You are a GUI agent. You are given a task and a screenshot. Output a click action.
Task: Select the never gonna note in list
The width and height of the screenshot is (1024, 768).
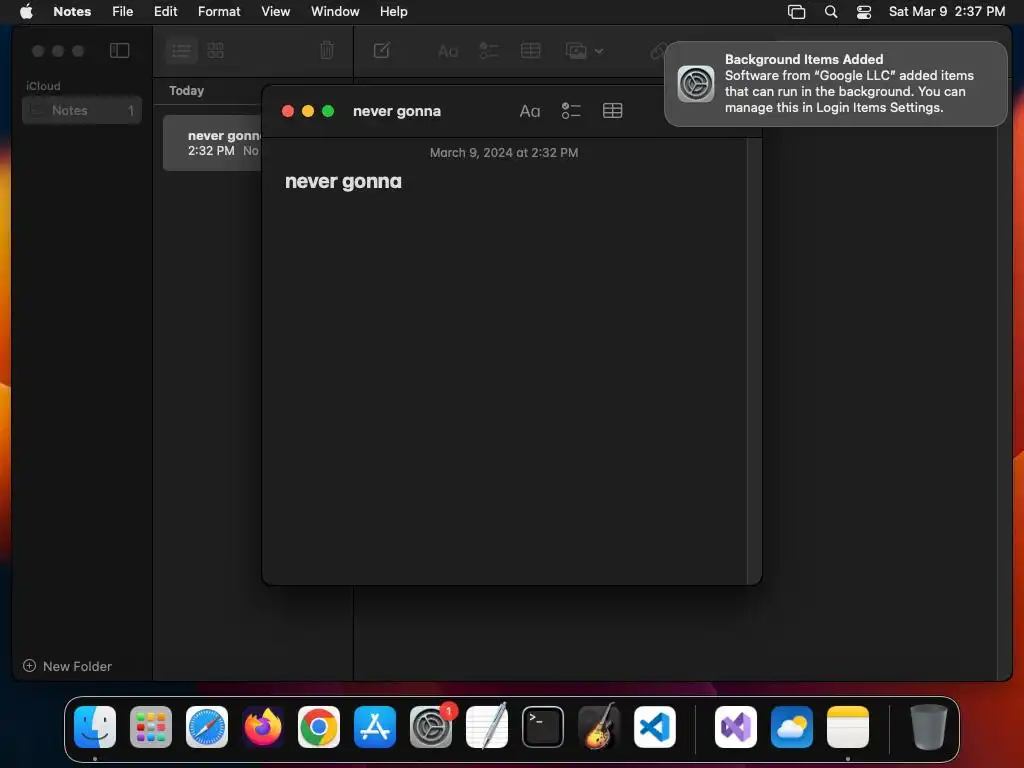[x=212, y=143]
